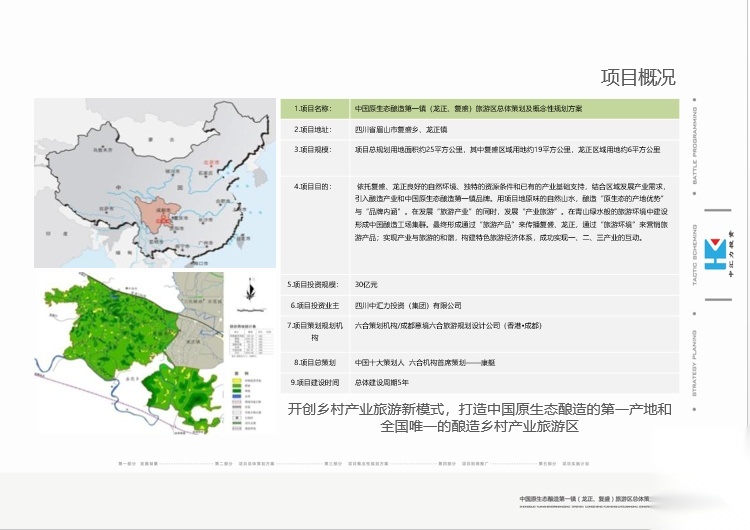Viewport: 750px width, 530px height.
Task: Go to 第五部分 项目实施计划 section
Action: click(563, 464)
